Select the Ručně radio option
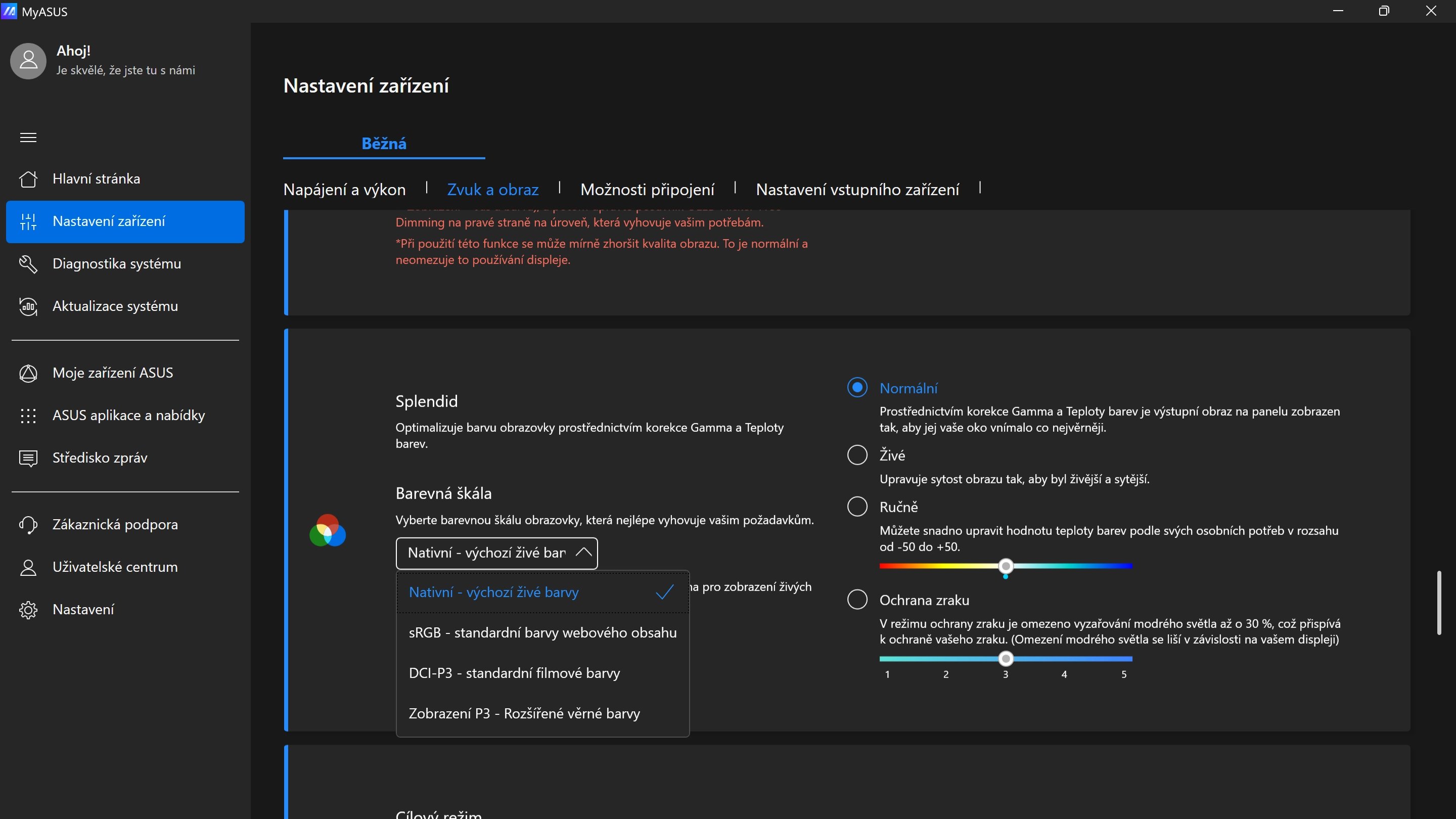 click(857, 507)
